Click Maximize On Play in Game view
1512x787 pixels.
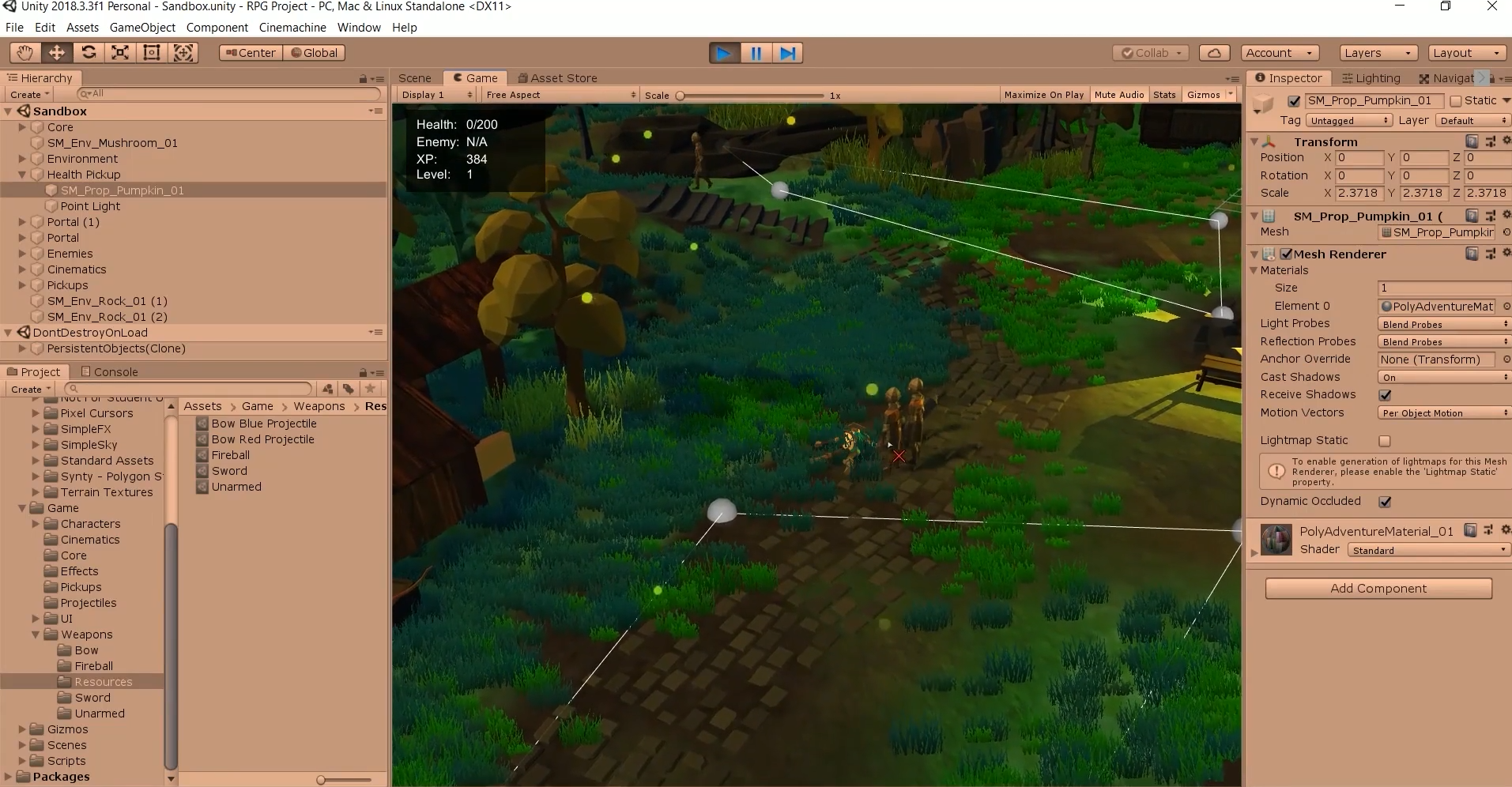pyautogui.click(x=1043, y=94)
